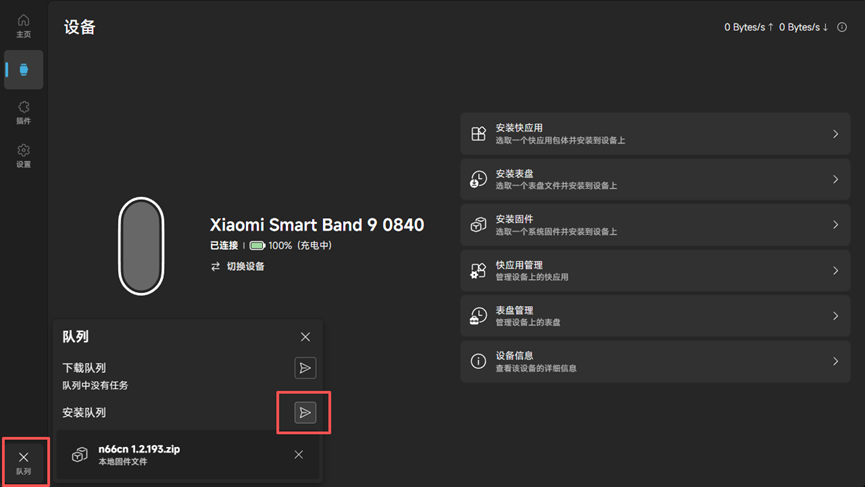Open the 主页 home sidebar item
Viewport: 865px width, 487px height.
coord(23,26)
